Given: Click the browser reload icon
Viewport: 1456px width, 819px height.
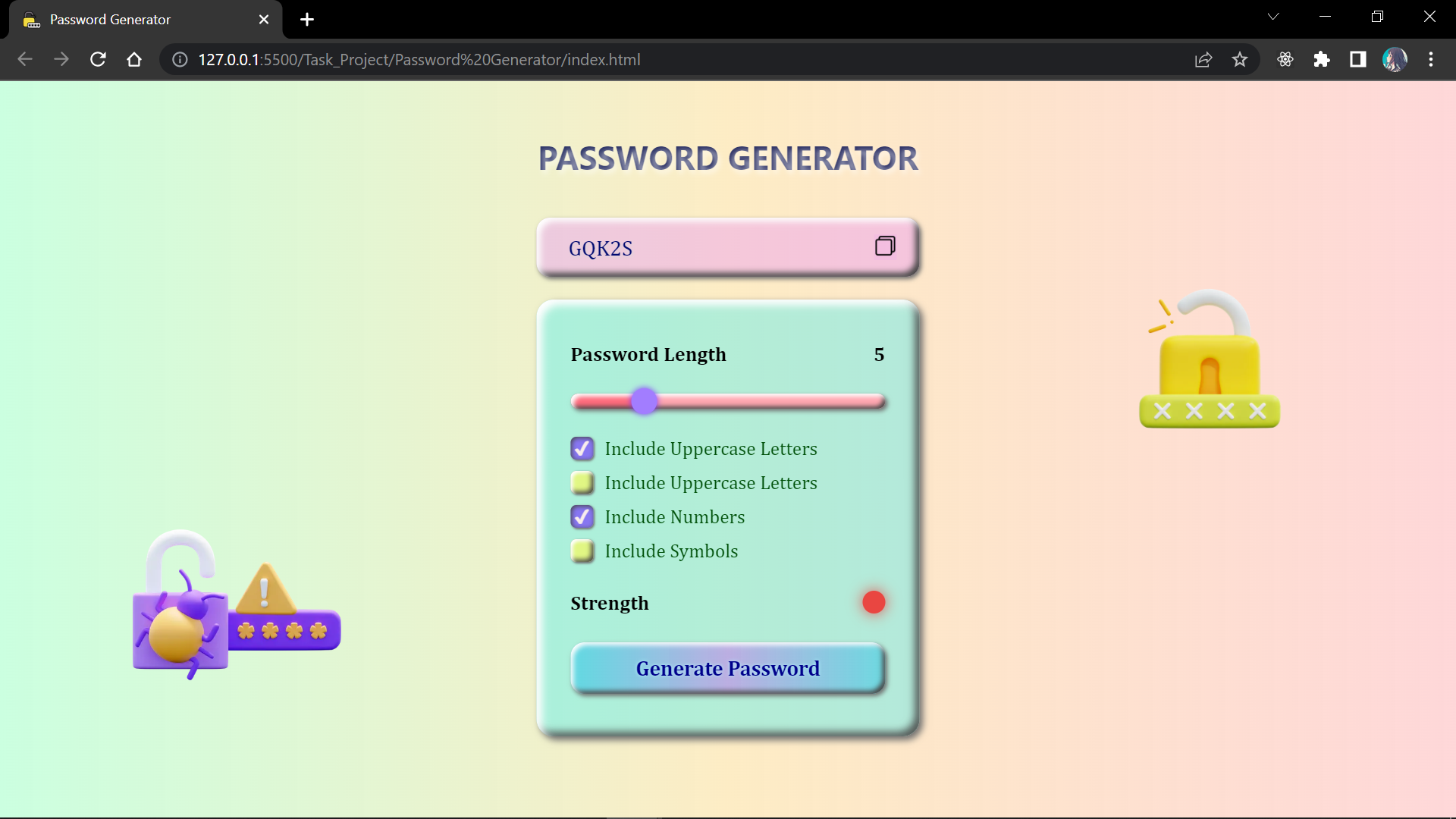Looking at the screenshot, I should (x=98, y=59).
